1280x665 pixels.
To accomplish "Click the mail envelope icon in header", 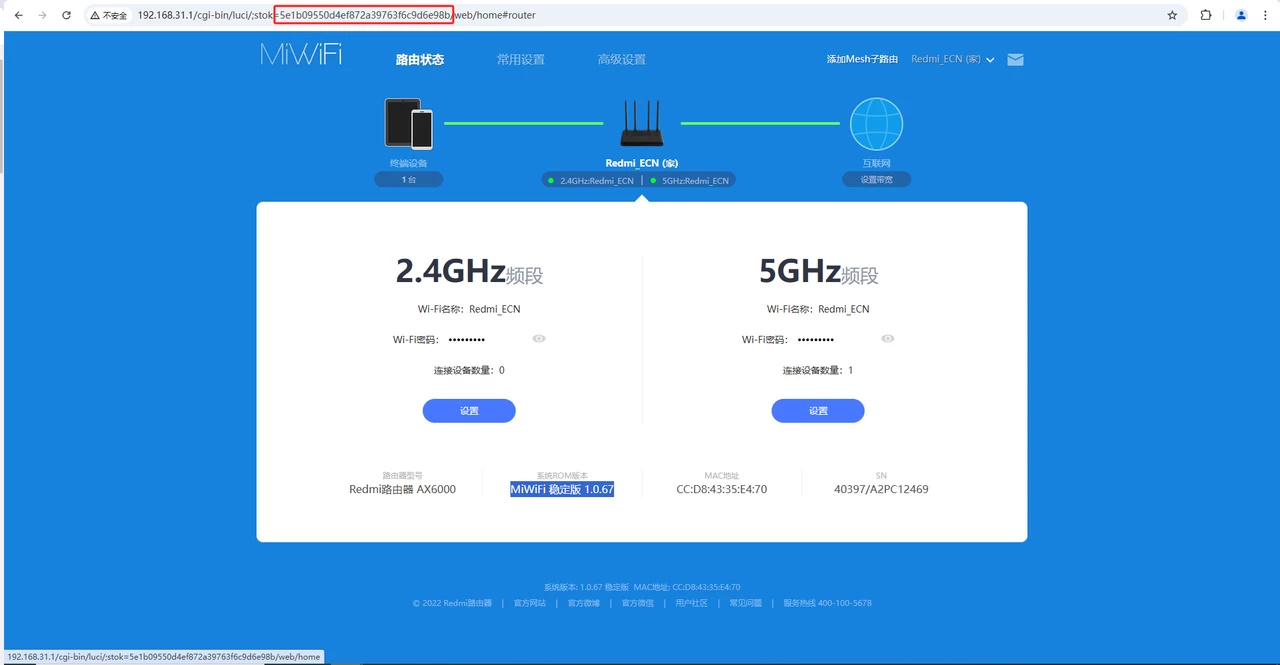I will click(x=1015, y=60).
